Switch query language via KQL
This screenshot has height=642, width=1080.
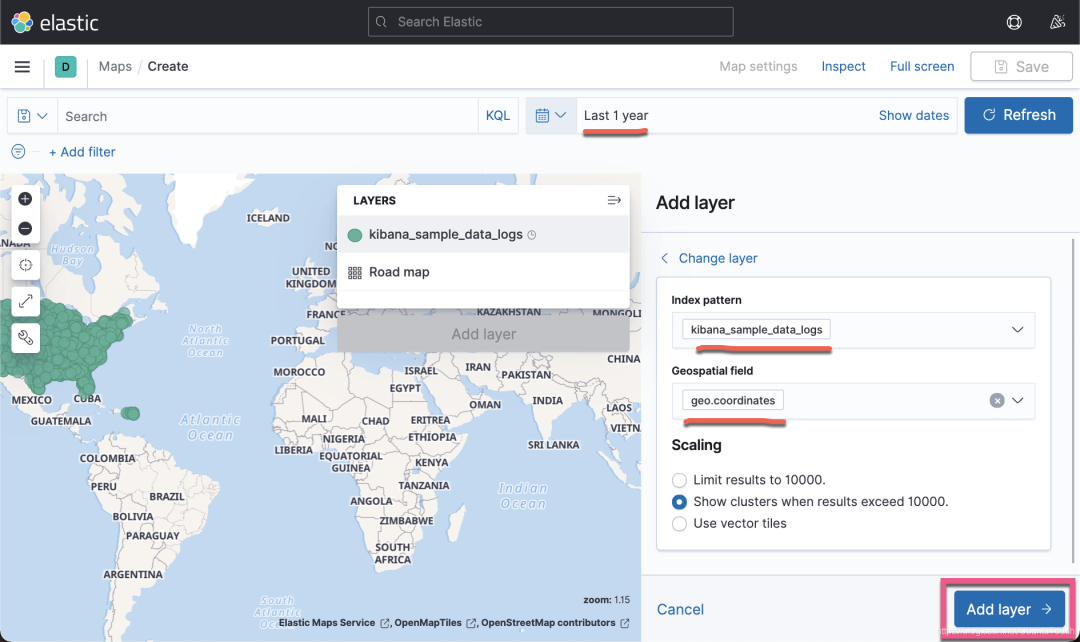(x=498, y=116)
